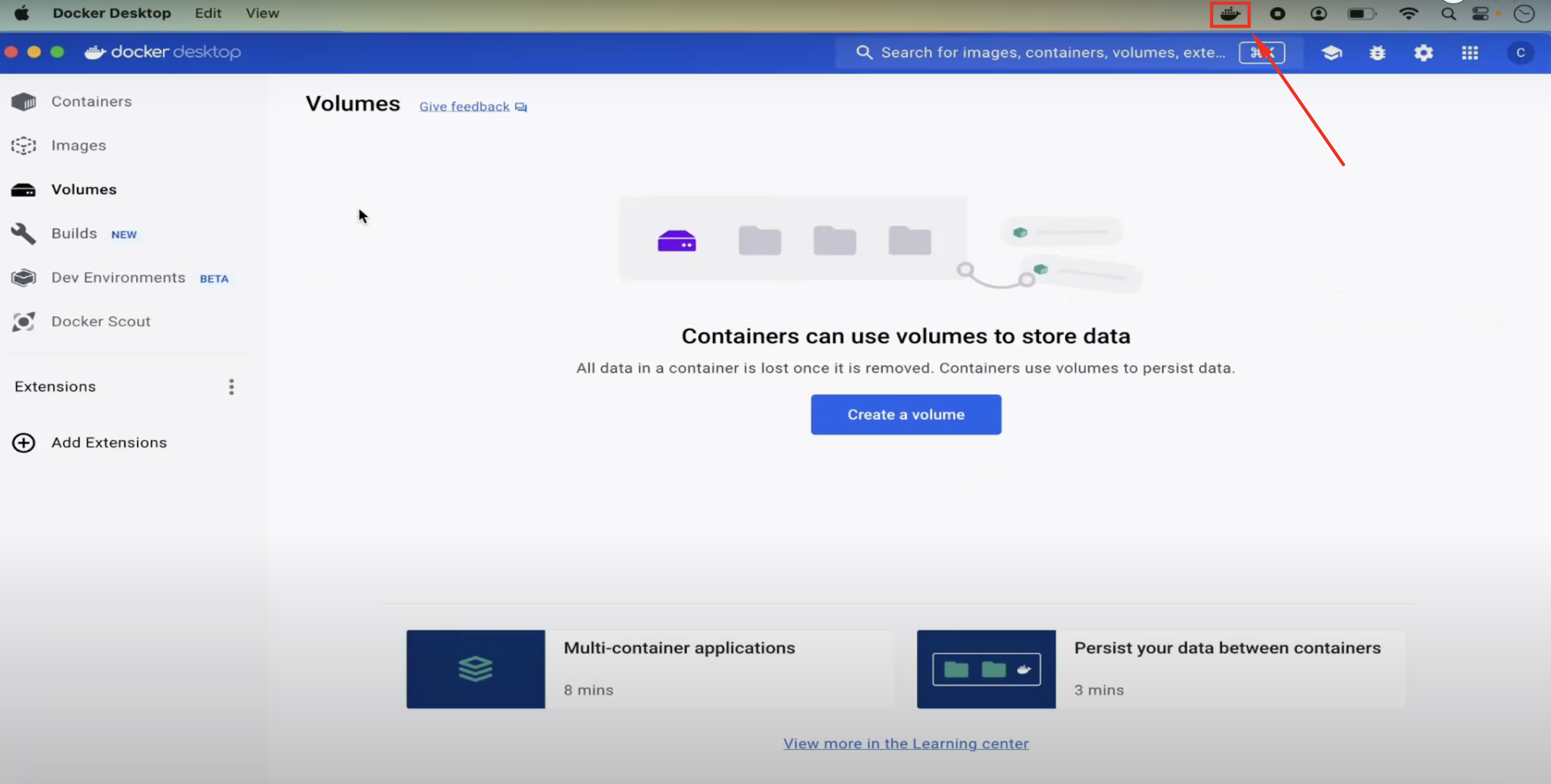Click the Images label in sidebar

click(79, 146)
